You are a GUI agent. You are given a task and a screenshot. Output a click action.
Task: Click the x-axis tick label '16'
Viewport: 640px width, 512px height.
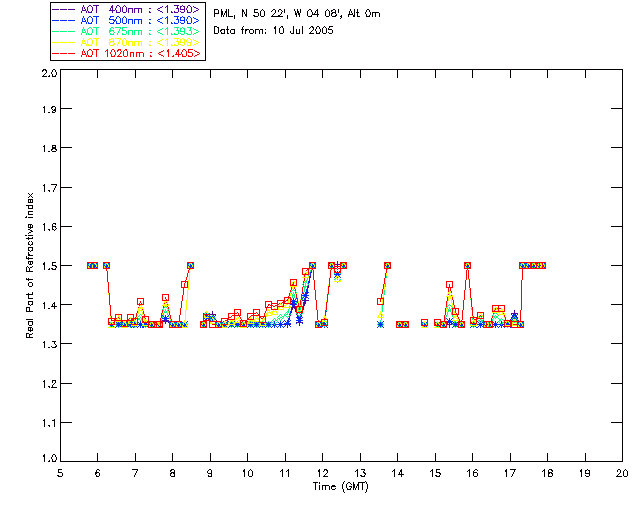[472, 473]
